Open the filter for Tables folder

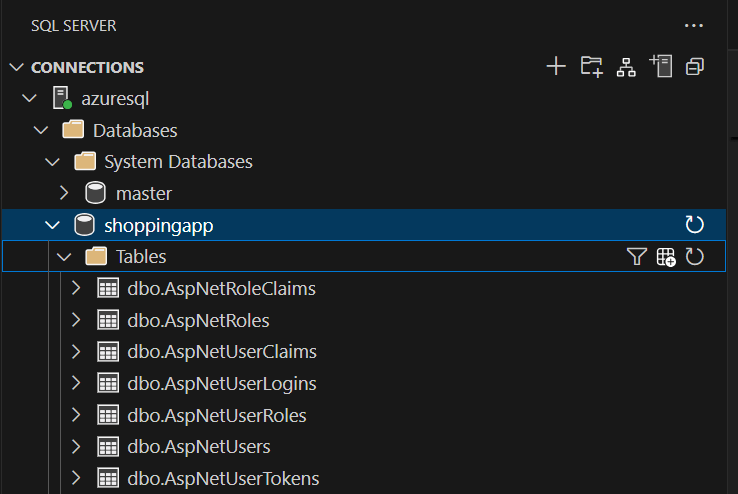636,257
